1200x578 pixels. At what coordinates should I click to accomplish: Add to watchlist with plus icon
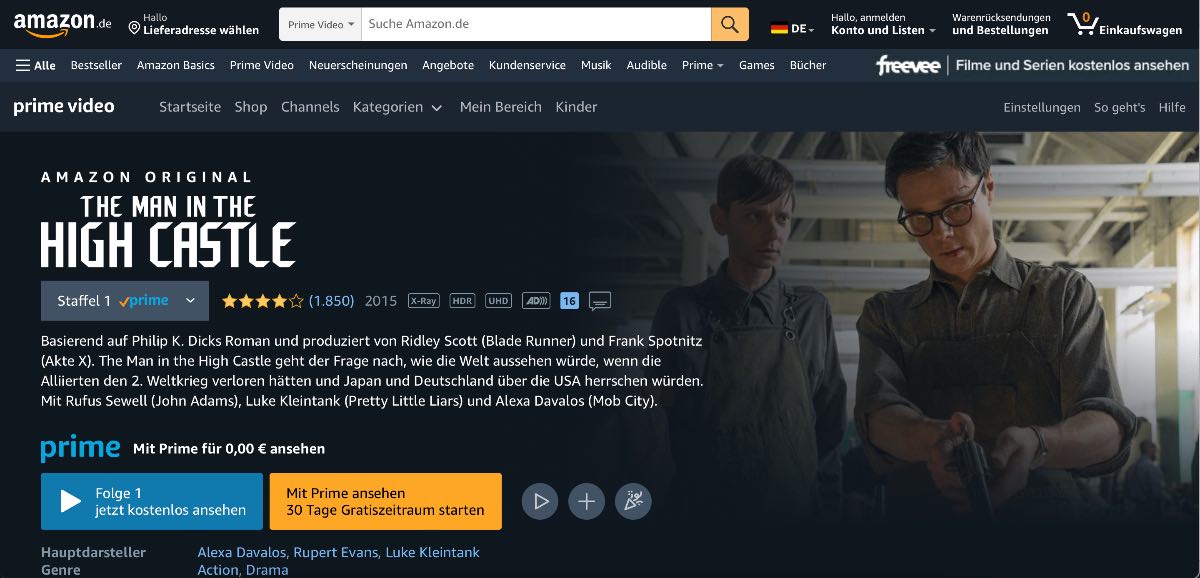[587, 502]
